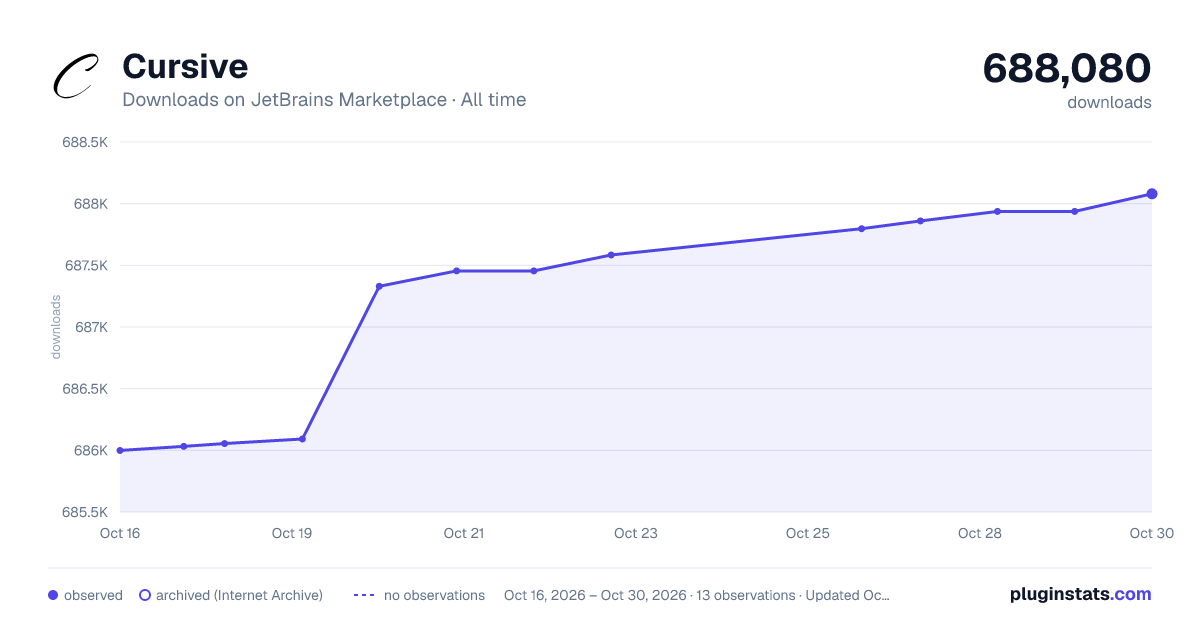The height and width of the screenshot is (630, 1200).
Task: Open the pluginstats.com link
Action: tap(1080, 594)
